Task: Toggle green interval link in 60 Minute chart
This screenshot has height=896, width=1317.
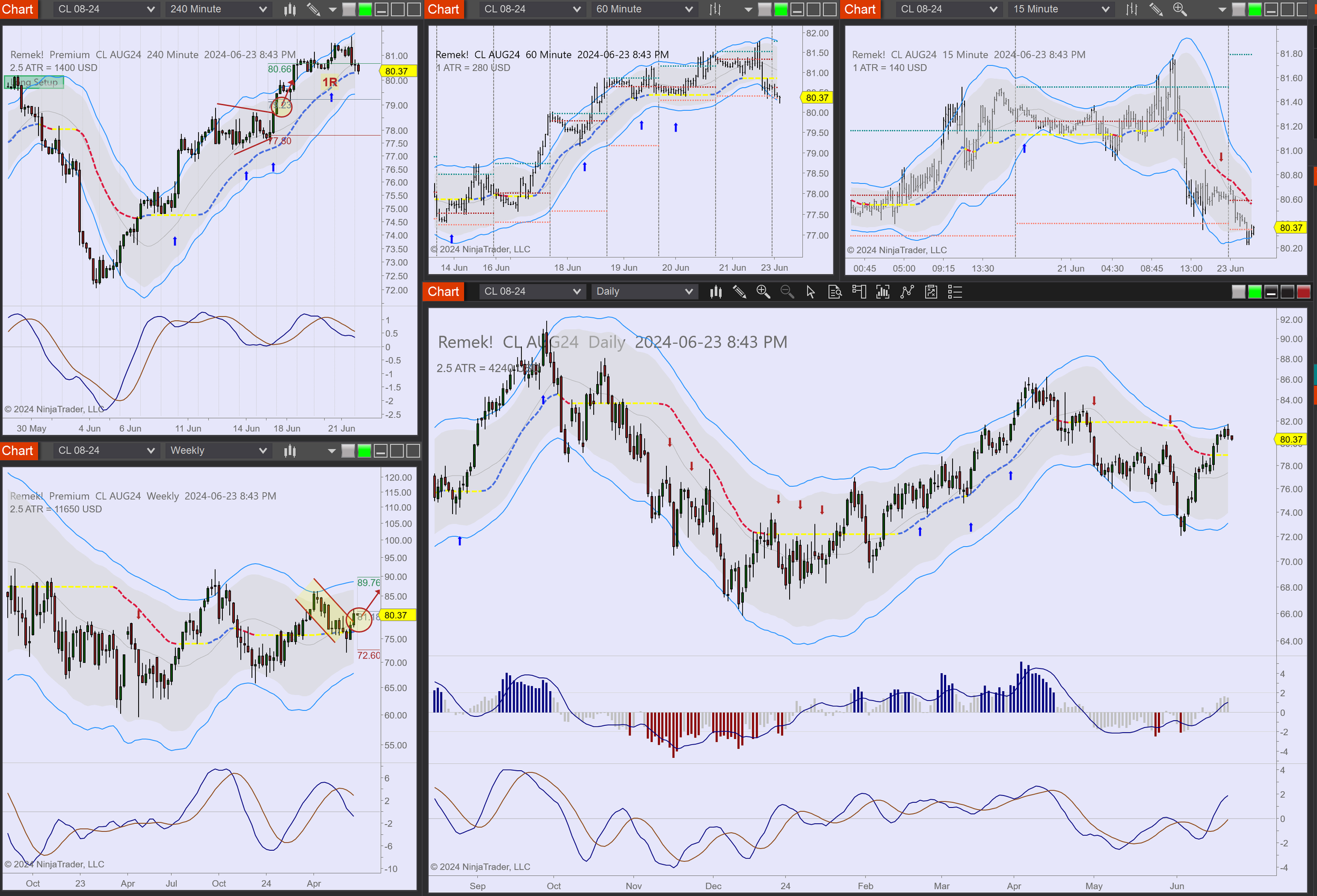Action: coord(781,9)
